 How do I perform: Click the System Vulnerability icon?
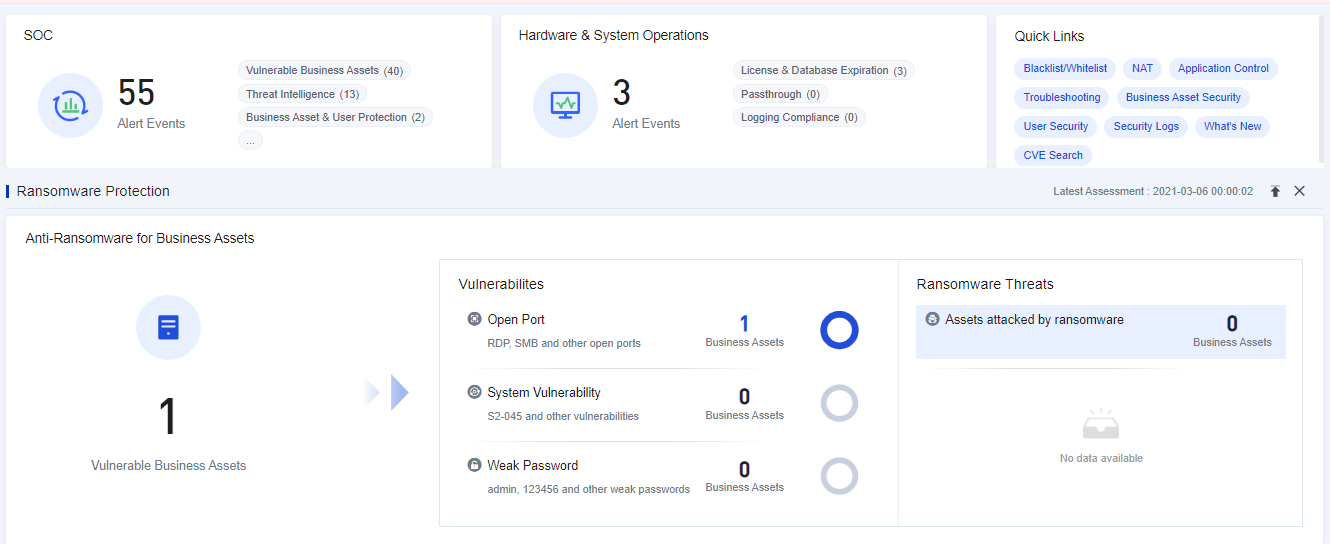pos(474,392)
